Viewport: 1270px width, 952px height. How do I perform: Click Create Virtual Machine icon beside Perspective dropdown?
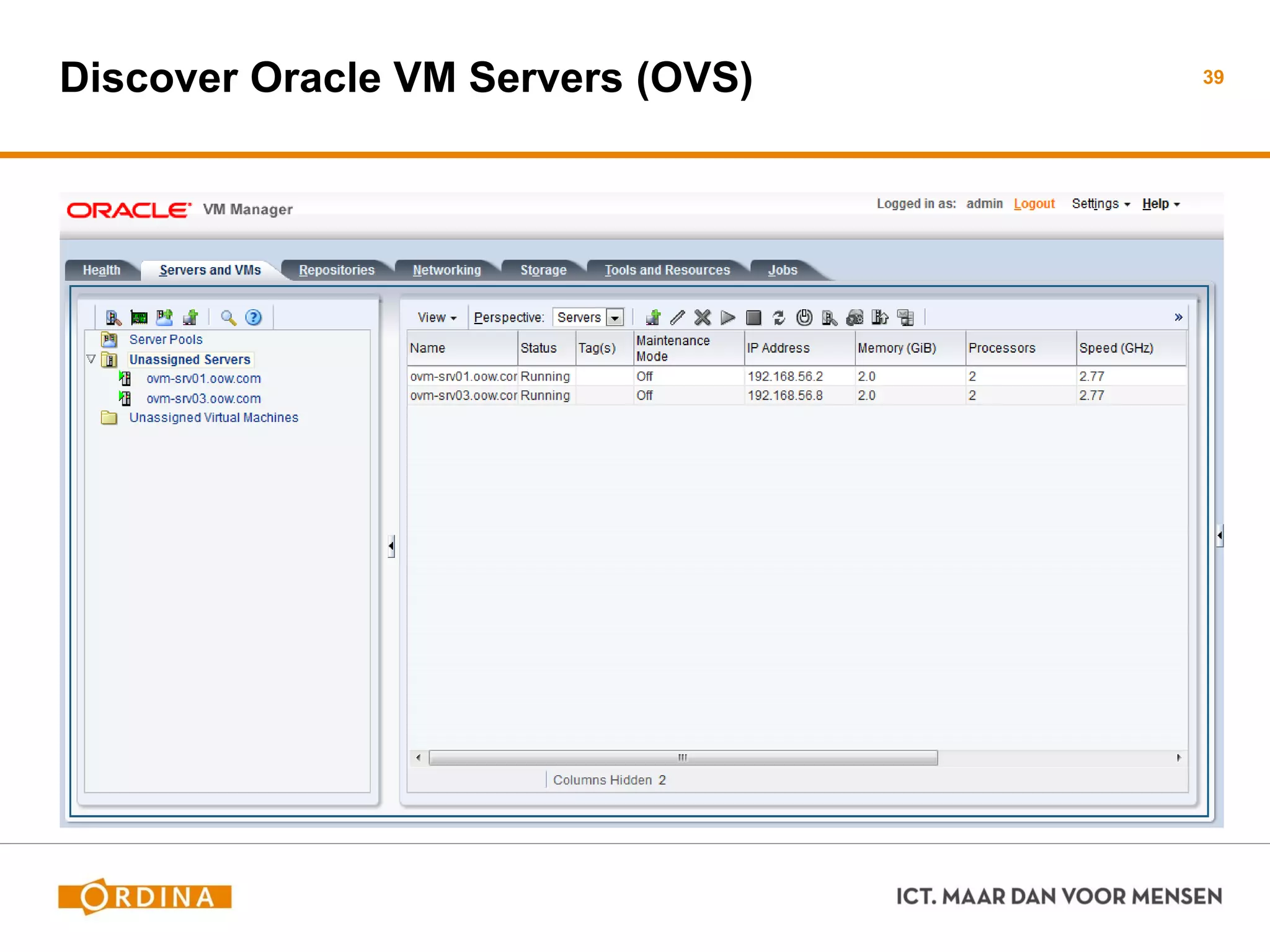pos(653,317)
